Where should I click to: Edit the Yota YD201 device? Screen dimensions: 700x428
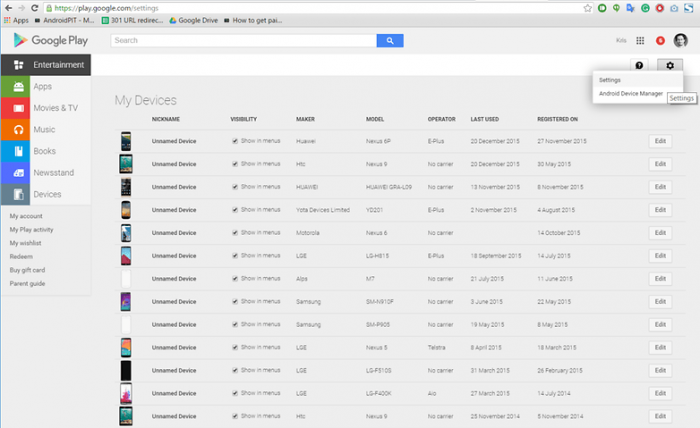tap(660, 210)
